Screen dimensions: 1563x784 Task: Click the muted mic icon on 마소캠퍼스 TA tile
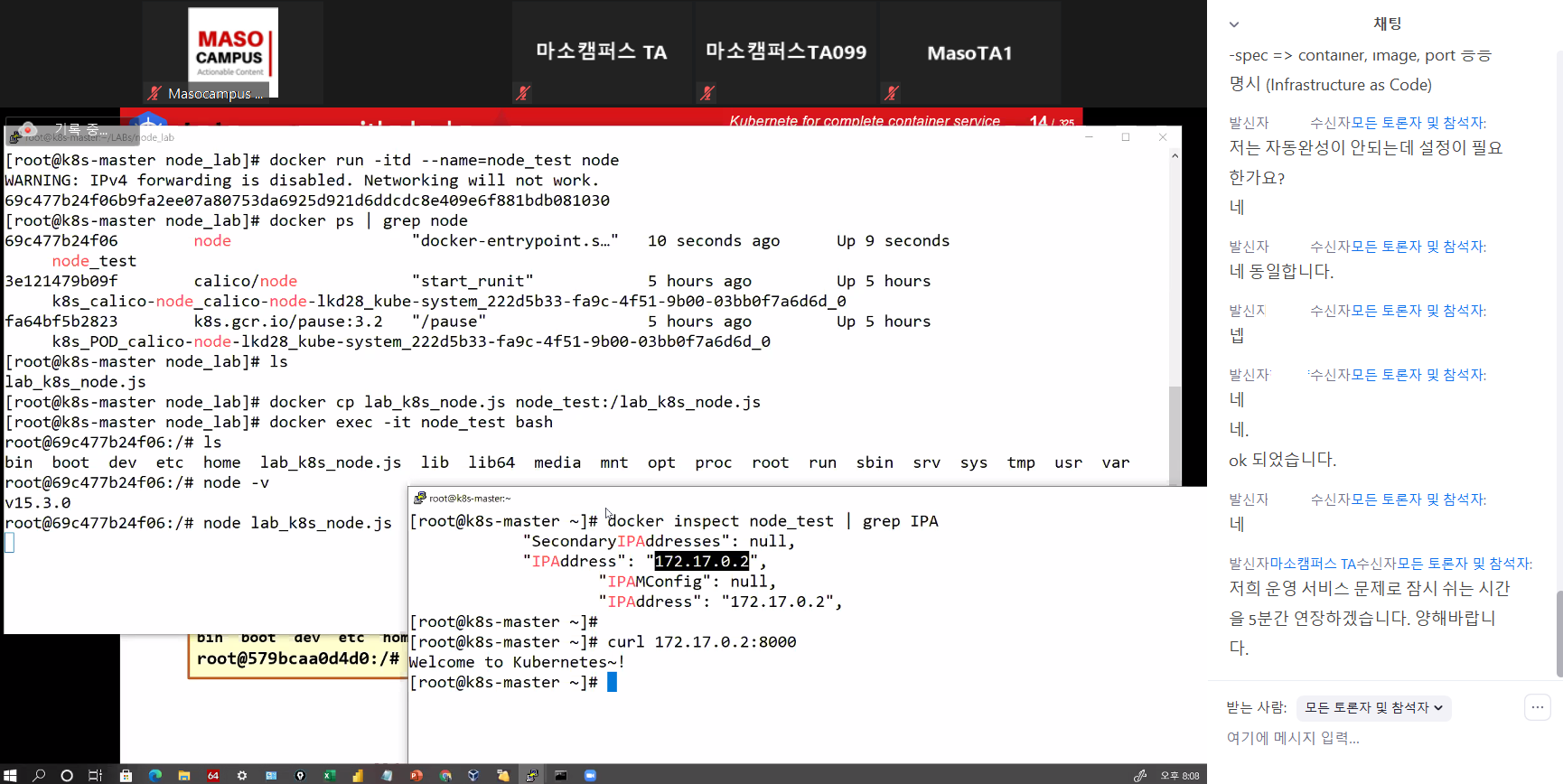(523, 92)
